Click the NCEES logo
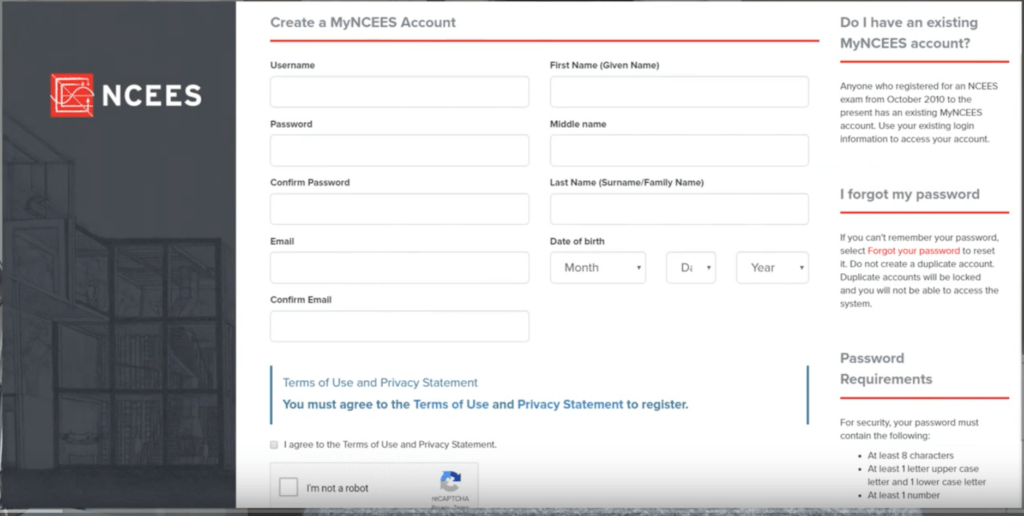Image resolution: width=1024 pixels, height=516 pixels. pyautogui.click(x=126, y=95)
